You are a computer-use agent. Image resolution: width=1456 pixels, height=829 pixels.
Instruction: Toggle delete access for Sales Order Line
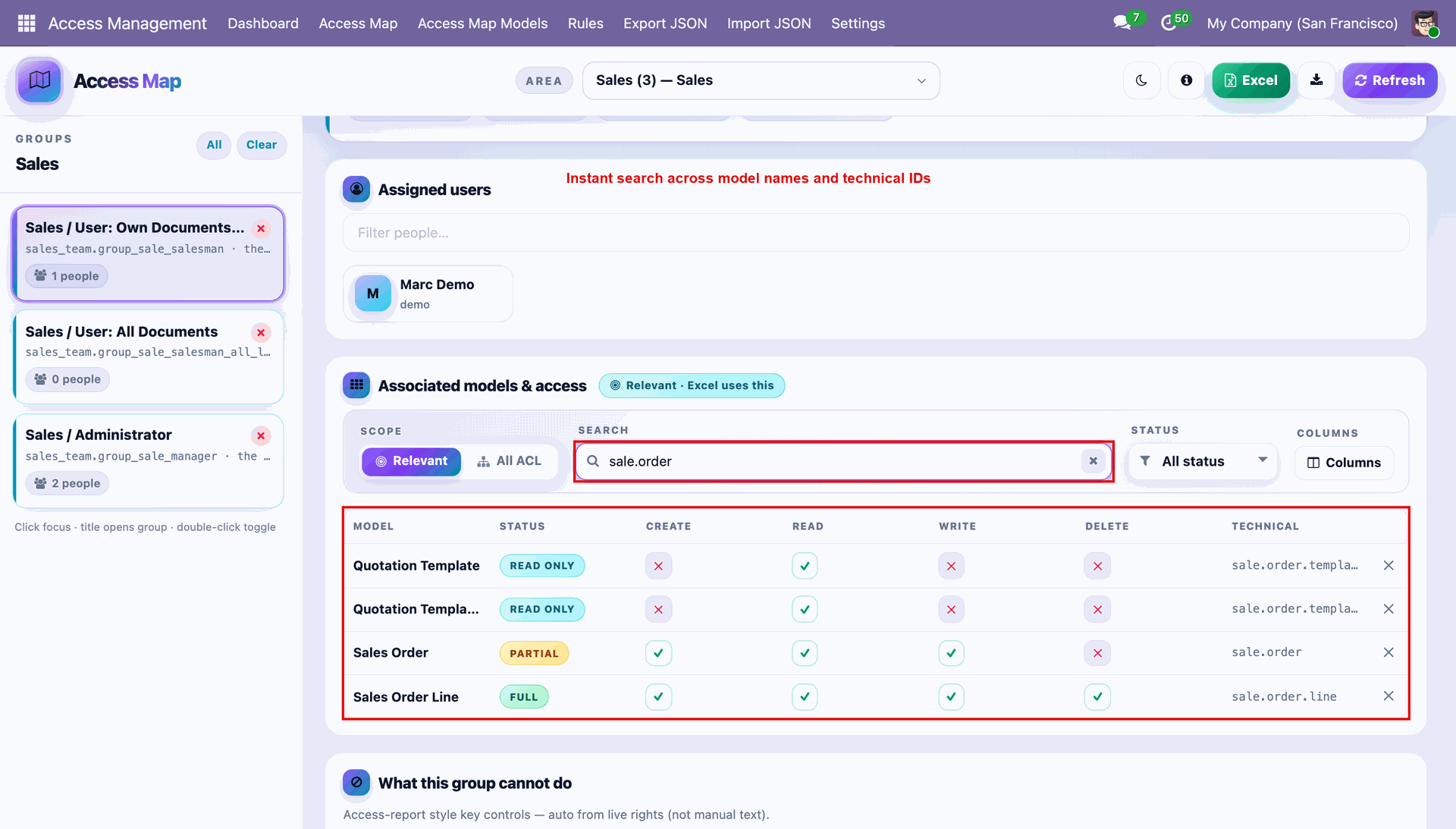(1097, 696)
